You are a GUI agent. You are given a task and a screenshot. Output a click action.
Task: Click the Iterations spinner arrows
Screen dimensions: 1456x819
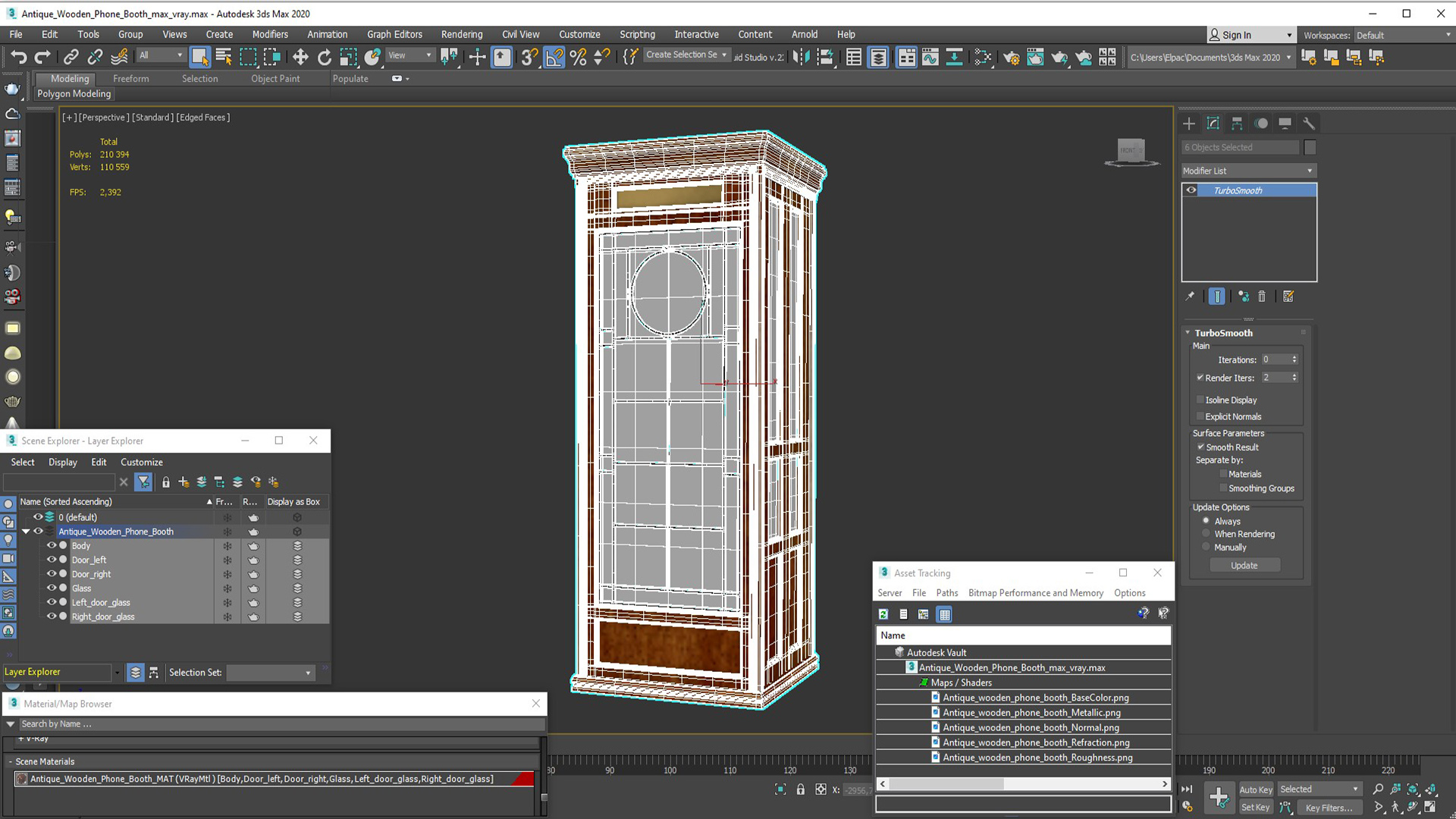(1294, 359)
